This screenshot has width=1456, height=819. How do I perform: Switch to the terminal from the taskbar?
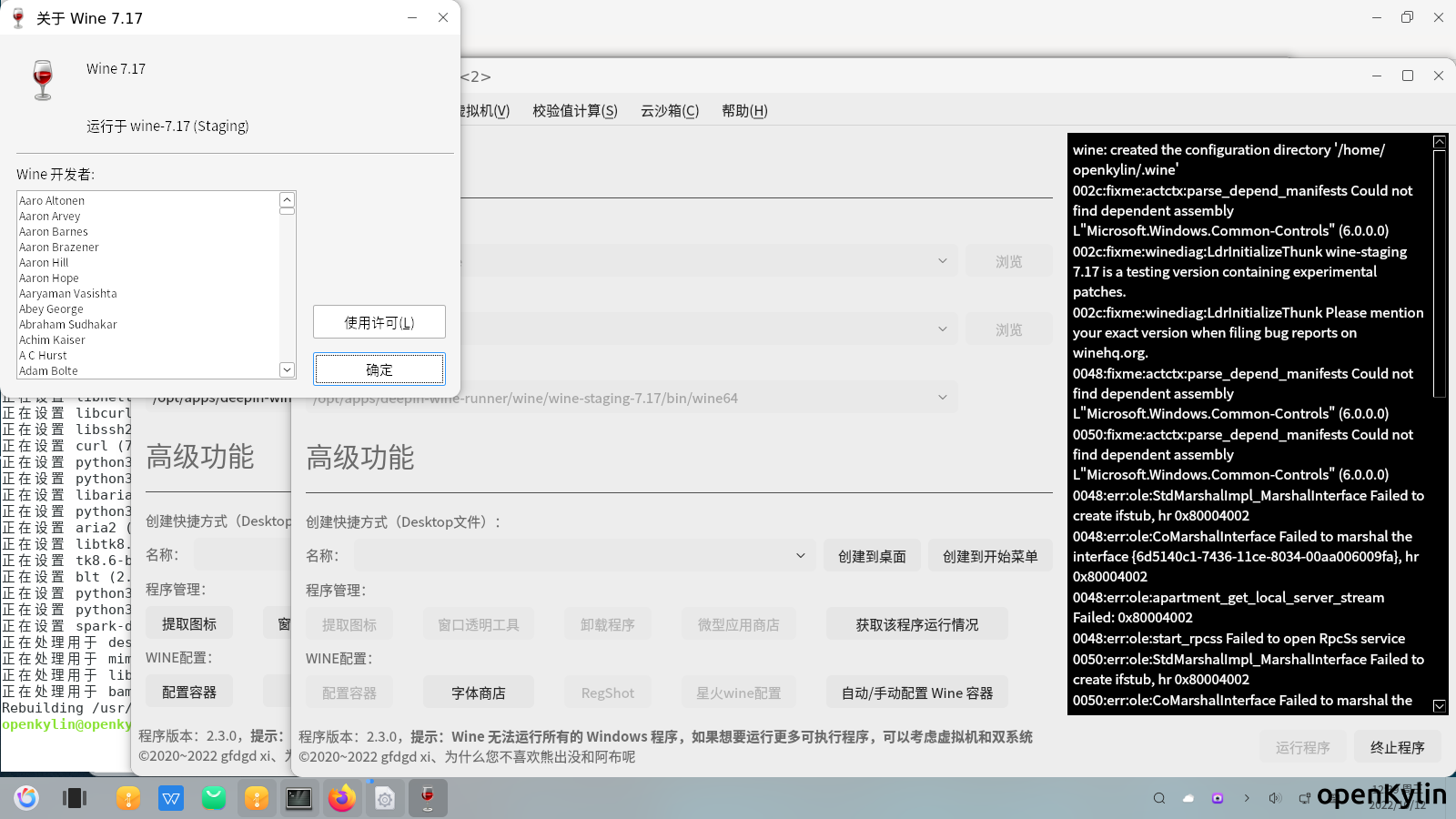click(299, 798)
